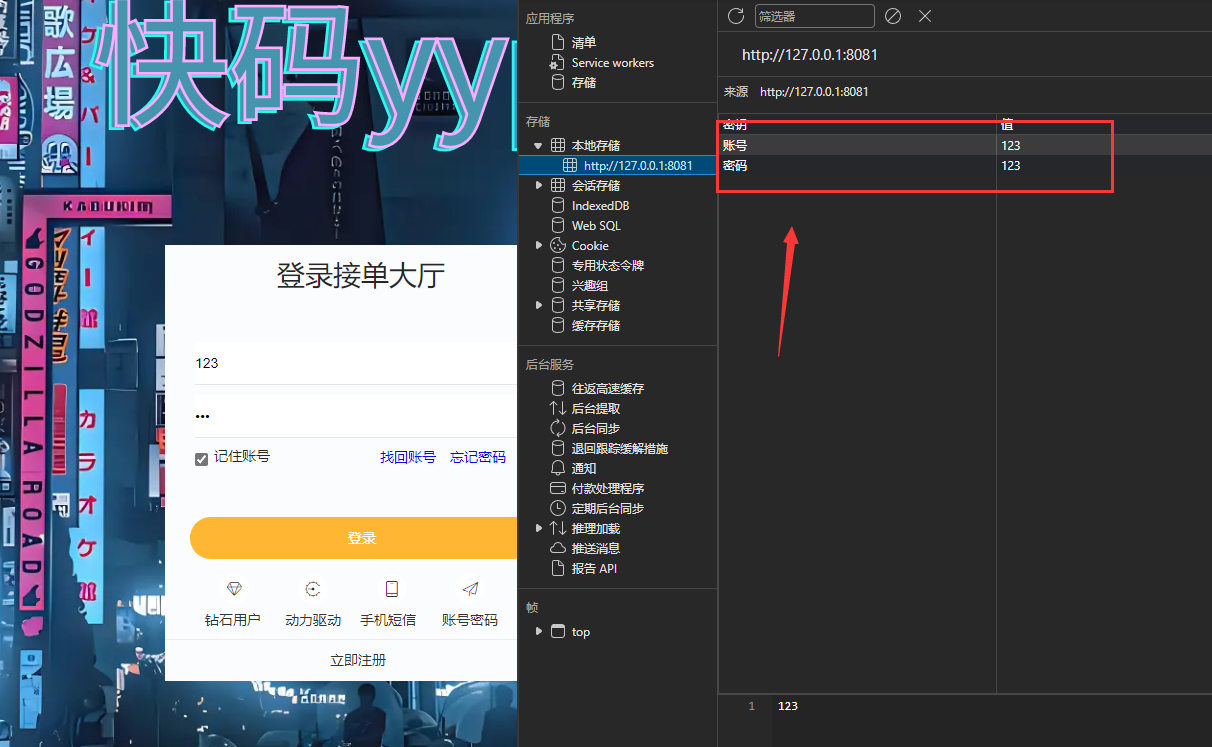Click the 值 column header
This screenshot has height=747, width=1212.
[x=1104, y=125]
